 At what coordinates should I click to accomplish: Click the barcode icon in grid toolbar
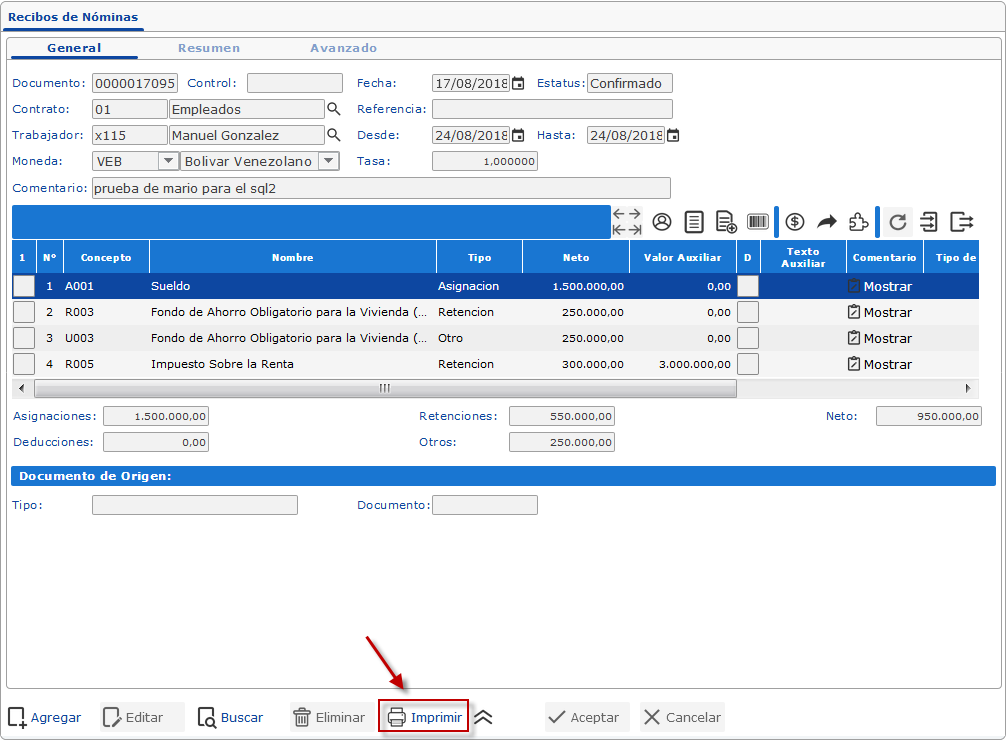758,222
